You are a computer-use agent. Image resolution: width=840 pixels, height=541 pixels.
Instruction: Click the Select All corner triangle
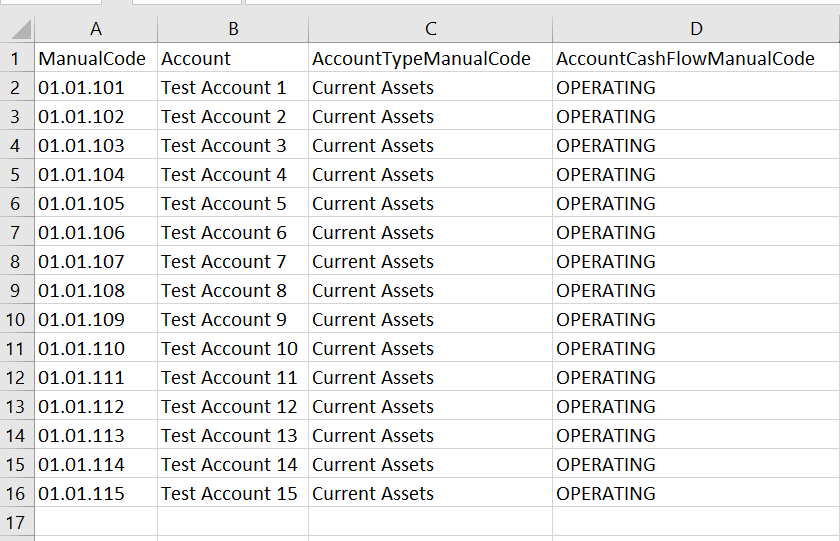tap(18, 30)
